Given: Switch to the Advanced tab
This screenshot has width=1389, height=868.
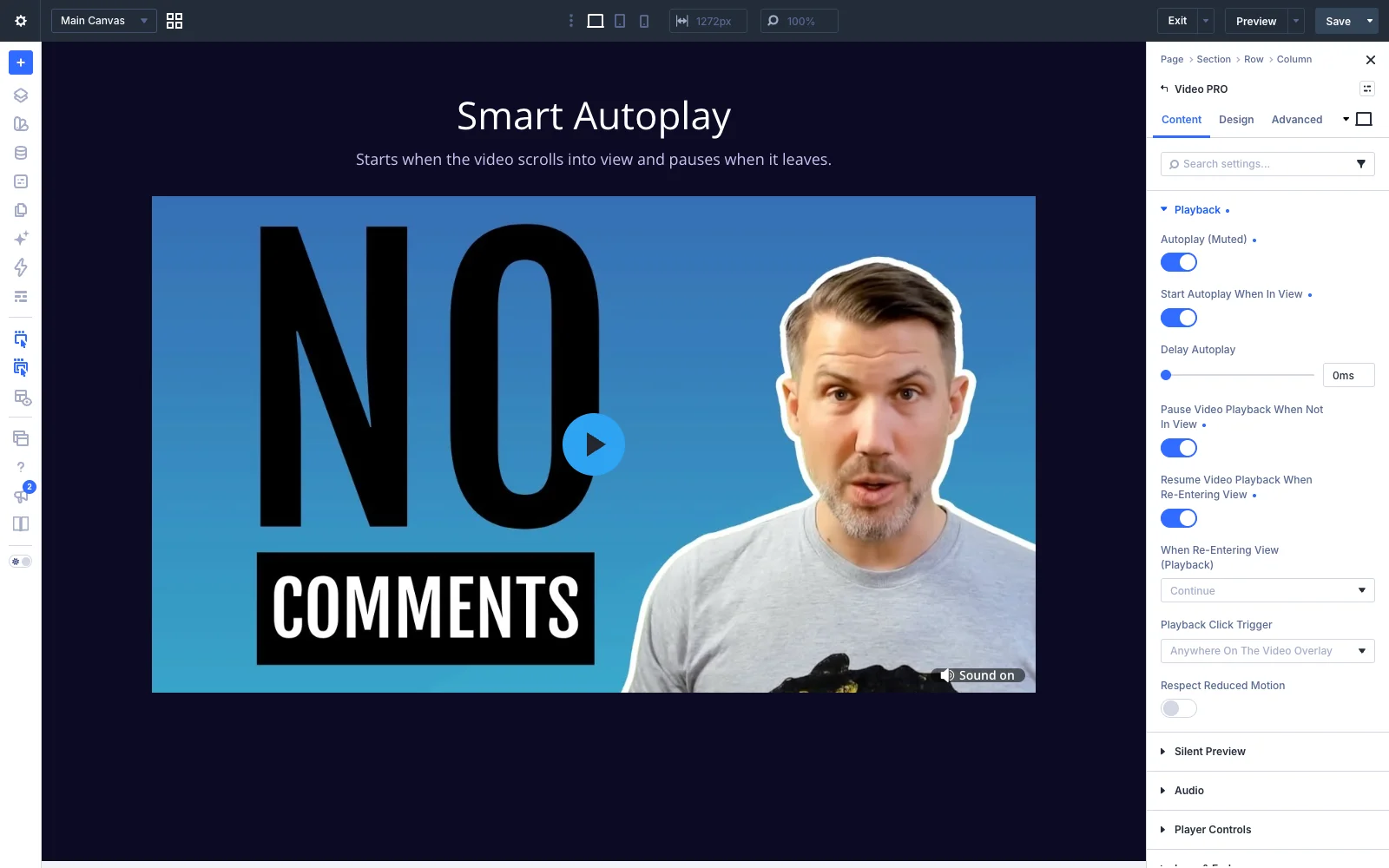Looking at the screenshot, I should tap(1297, 120).
